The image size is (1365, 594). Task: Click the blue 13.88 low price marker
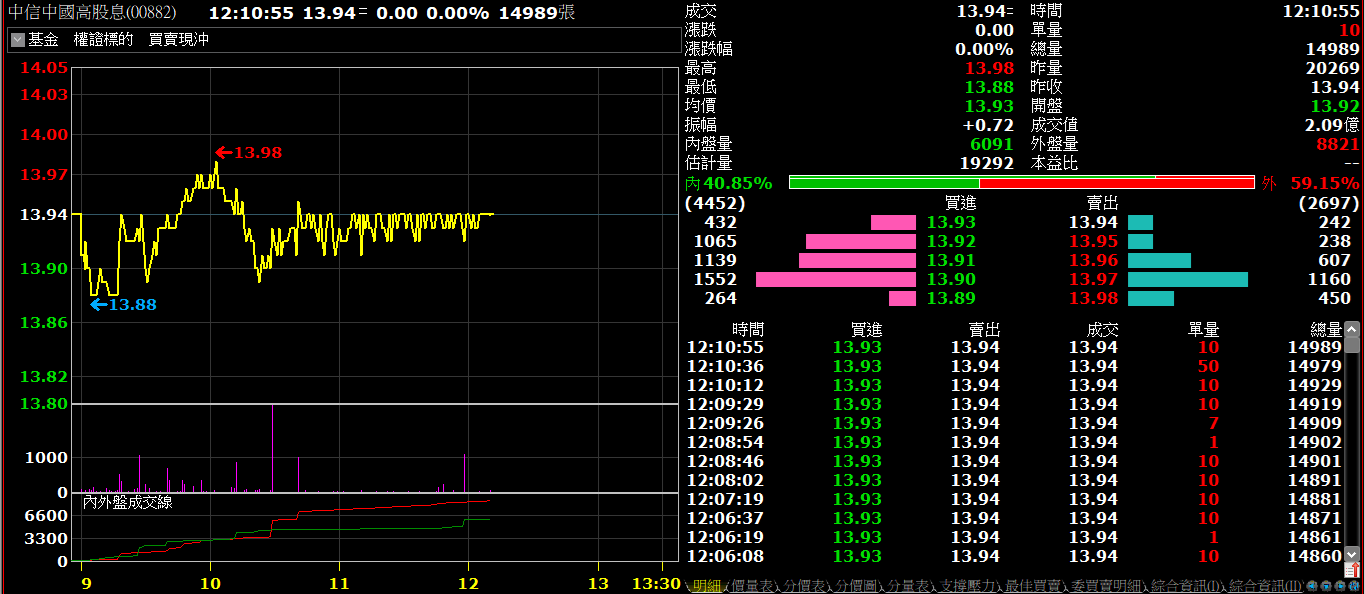(123, 305)
